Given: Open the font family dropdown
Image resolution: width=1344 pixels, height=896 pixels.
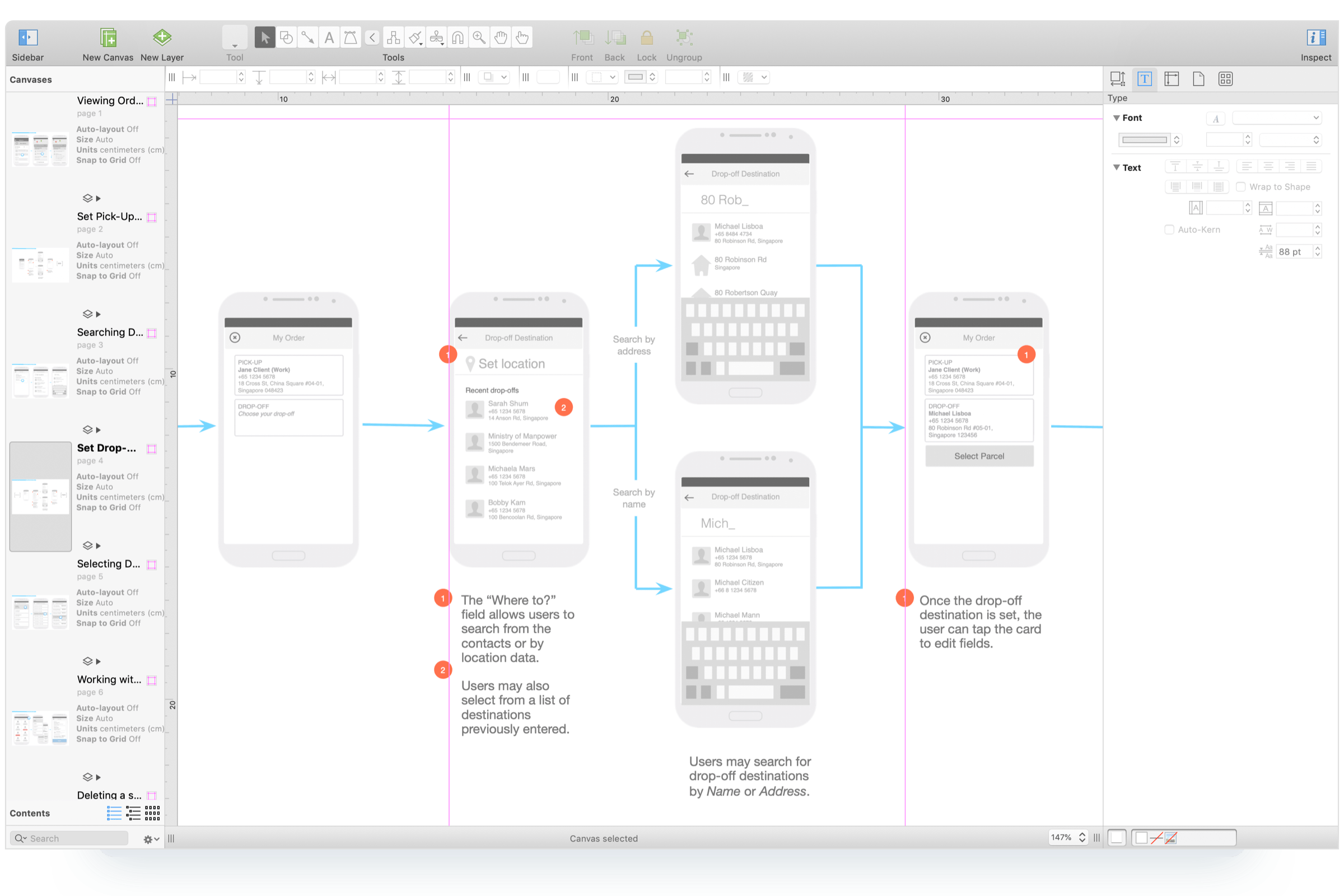Looking at the screenshot, I should click(1277, 118).
